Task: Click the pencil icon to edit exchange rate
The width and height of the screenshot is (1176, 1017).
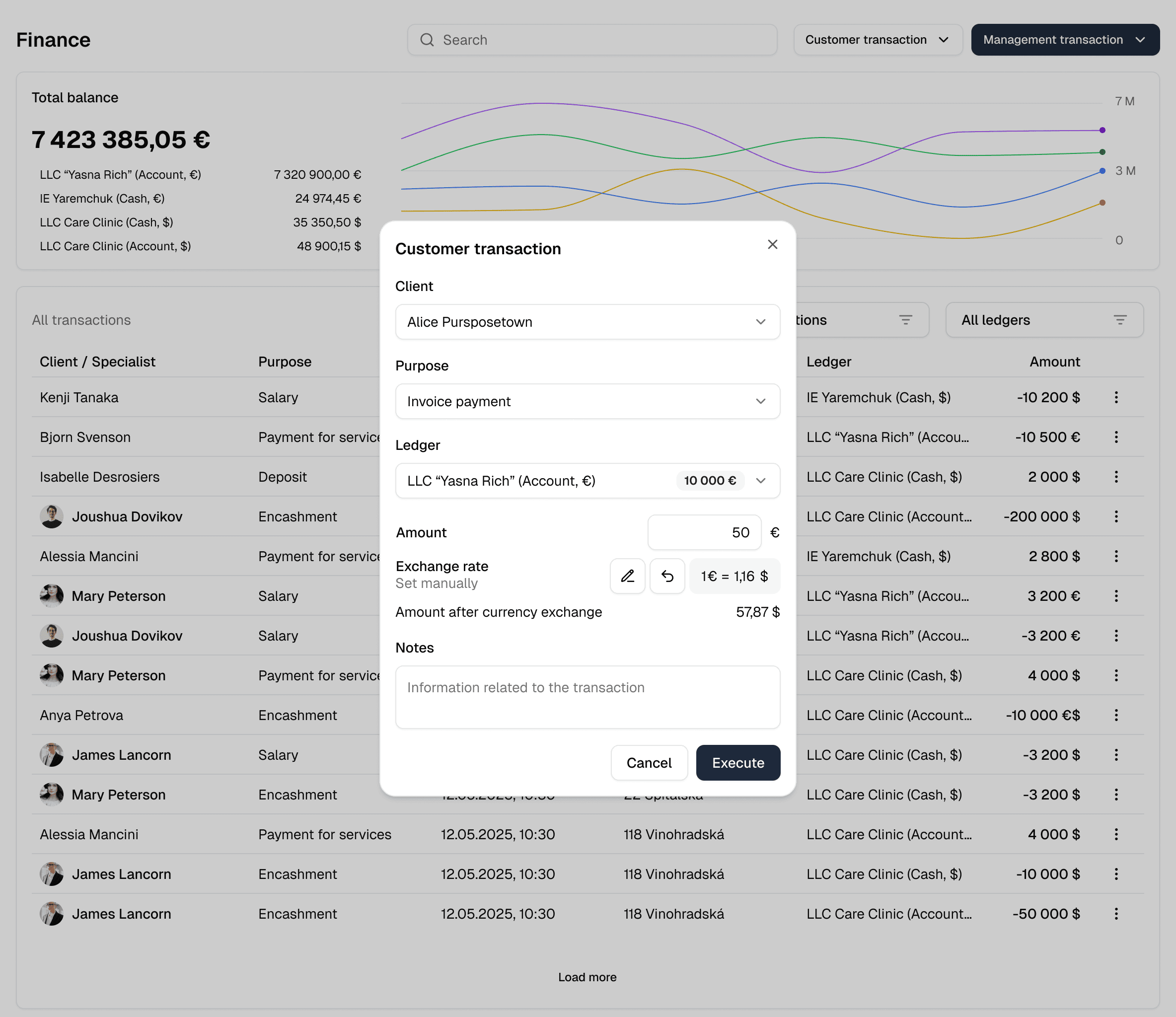Action: (627, 576)
